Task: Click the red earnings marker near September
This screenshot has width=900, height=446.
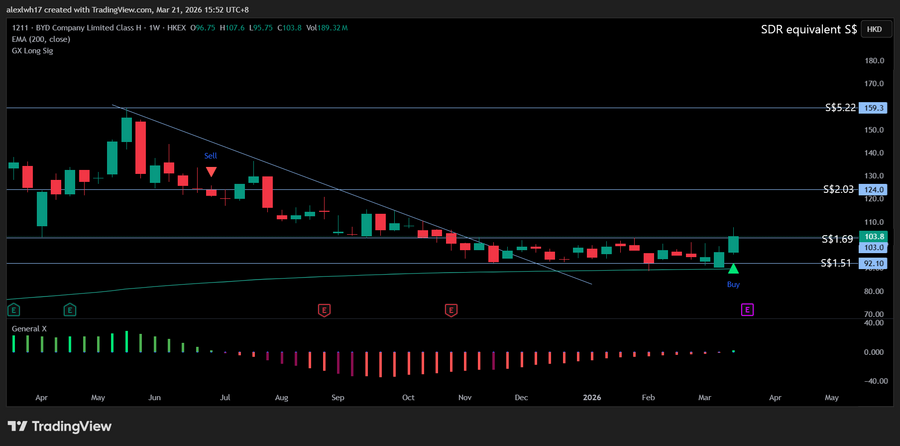Action: (x=323, y=311)
